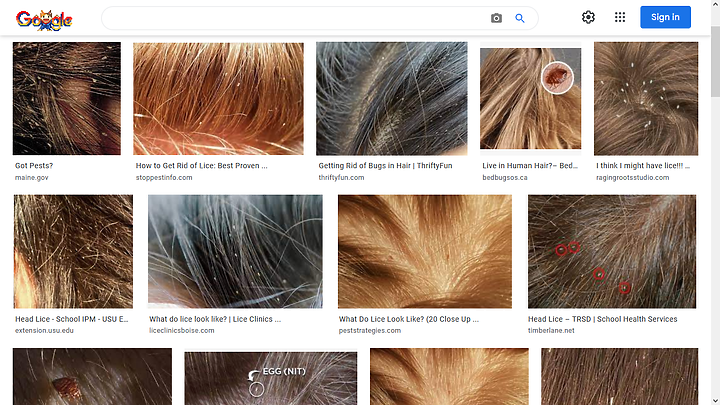Click the stoppestinfo.com source link
This screenshot has width=720, height=405.
[164, 177]
